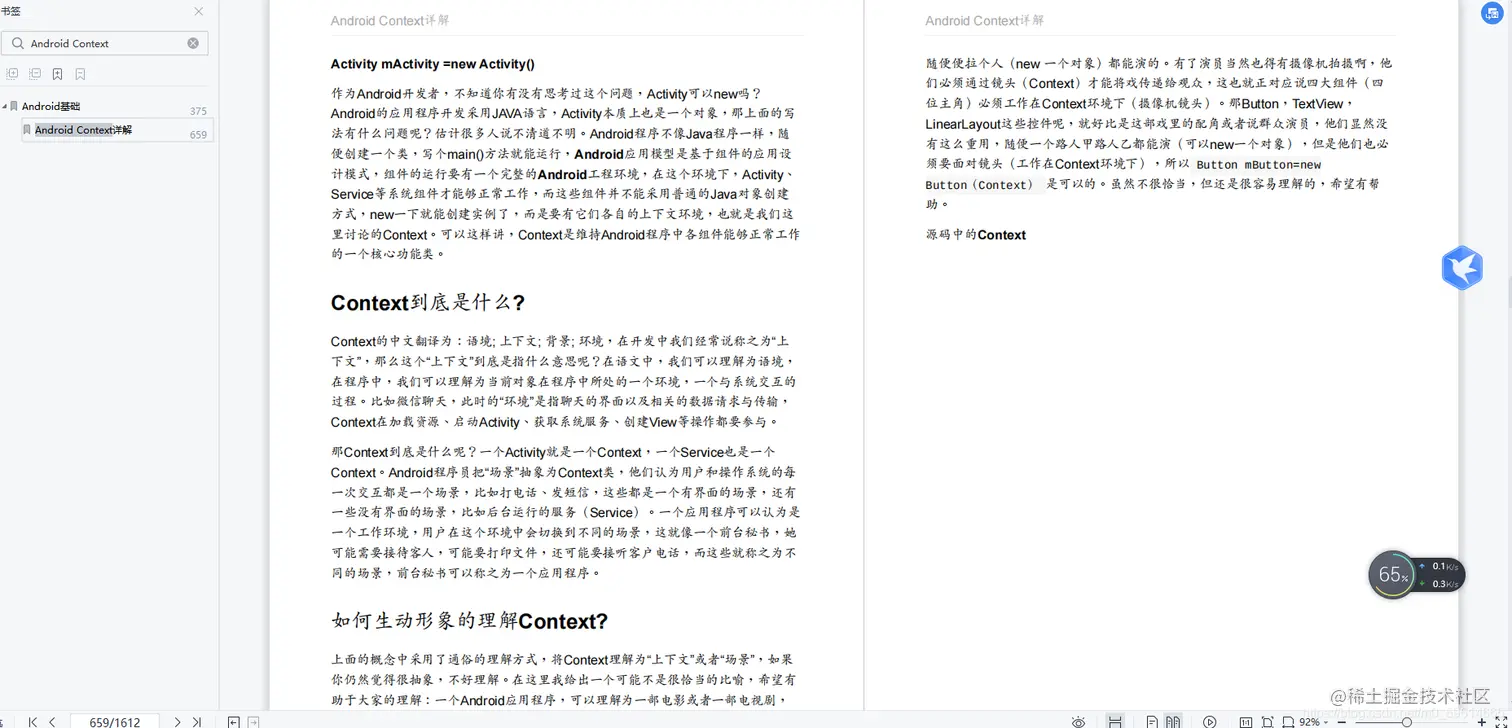Toggle fit-to-width zoom mode
This screenshot has height=728, width=1512.
(x=1289, y=721)
